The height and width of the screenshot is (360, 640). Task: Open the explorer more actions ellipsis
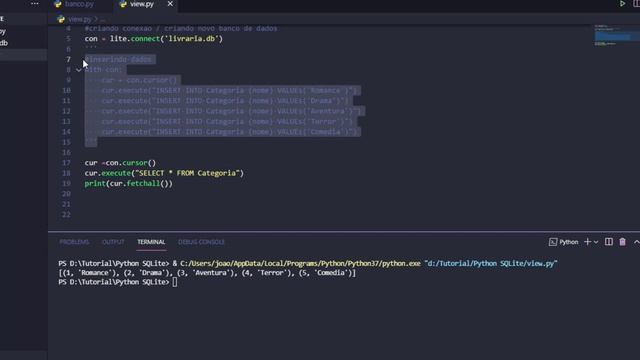coord(35,4)
